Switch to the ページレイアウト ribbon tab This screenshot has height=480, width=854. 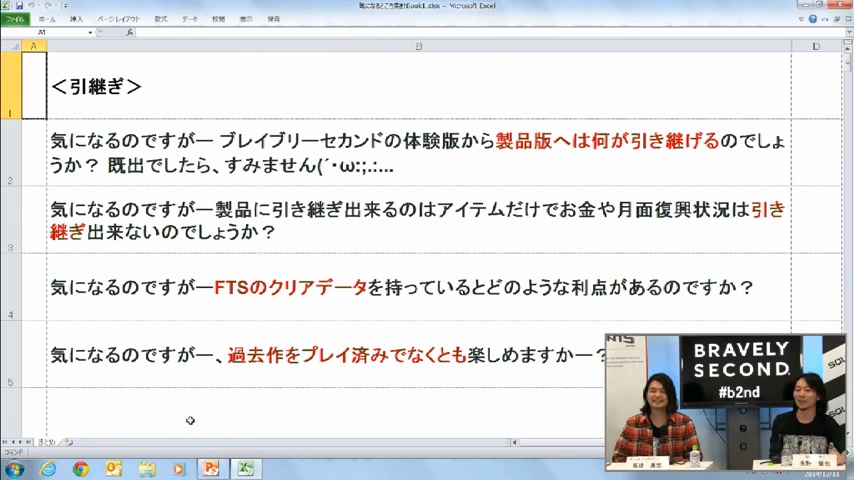pos(118,19)
